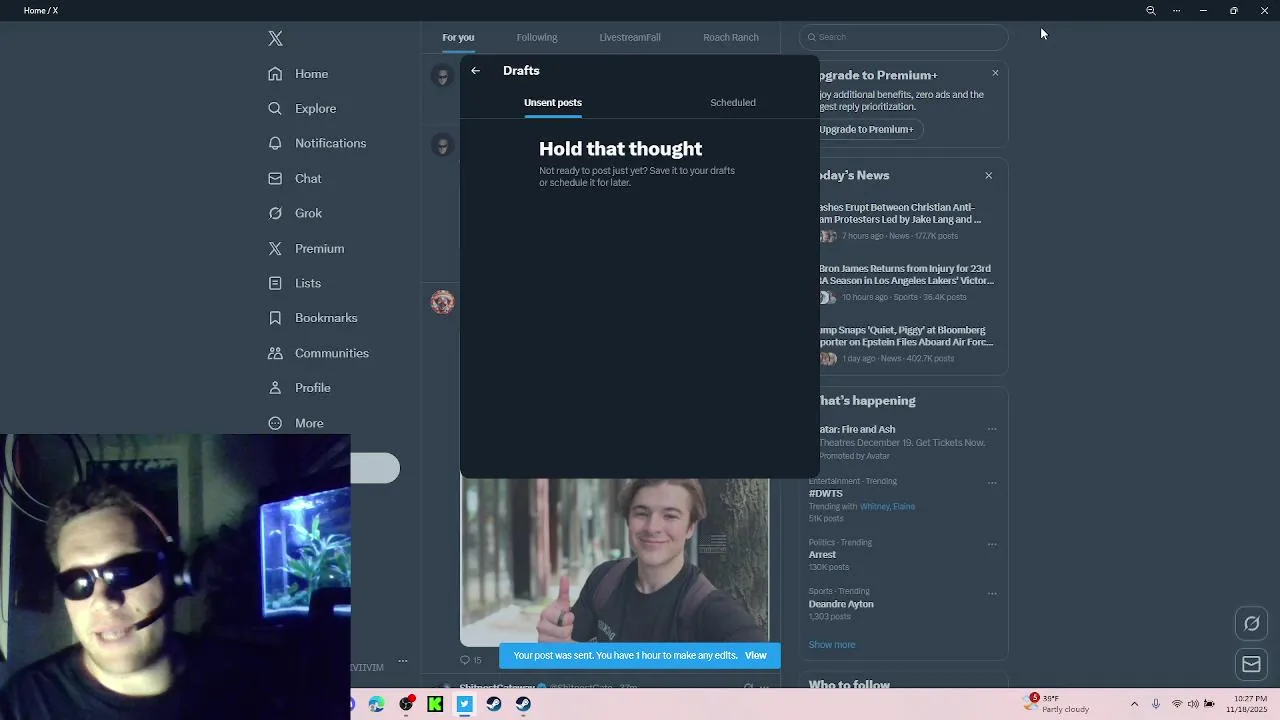The width and height of the screenshot is (1280, 720).
Task: Open Lists in the sidebar
Action: pos(294,283)
